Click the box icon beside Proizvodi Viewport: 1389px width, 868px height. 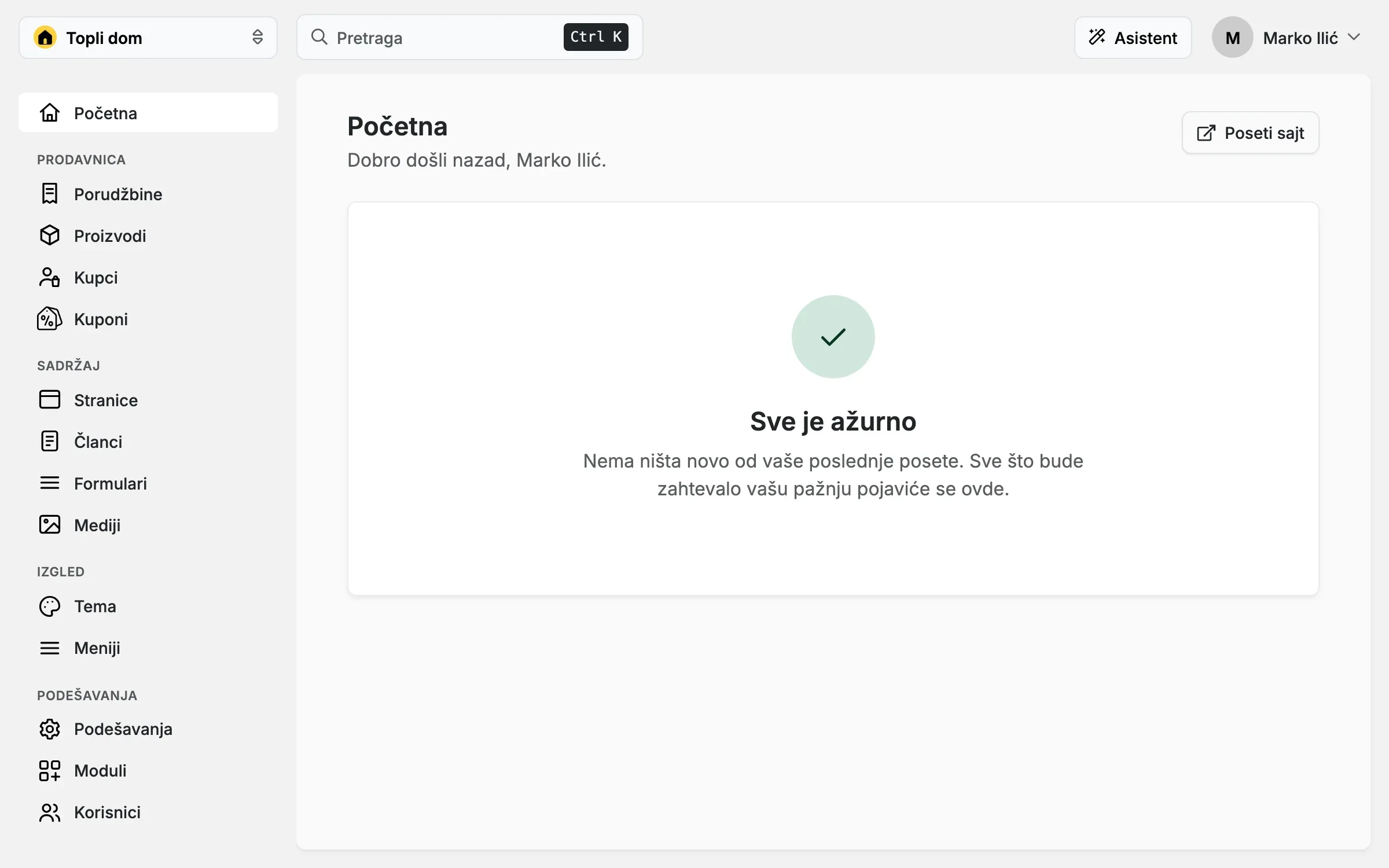(50, 235)
